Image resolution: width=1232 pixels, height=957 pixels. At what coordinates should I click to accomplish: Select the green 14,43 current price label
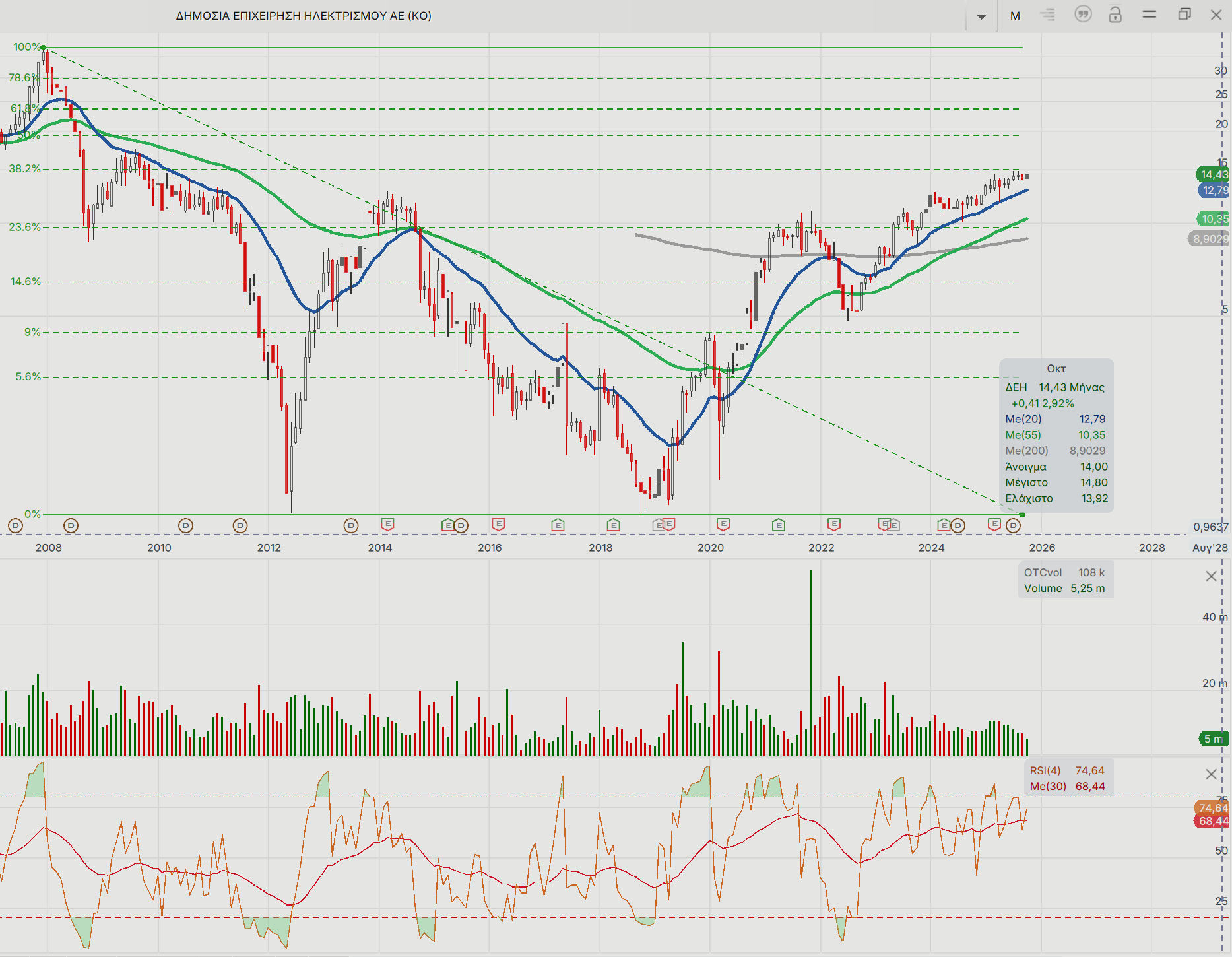(x=1213, y=174)
